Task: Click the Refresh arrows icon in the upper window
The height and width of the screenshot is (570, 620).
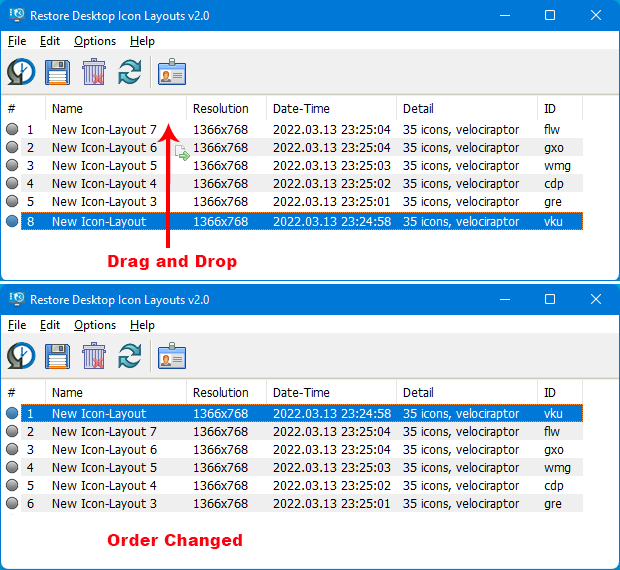Action: pos(130,73)
